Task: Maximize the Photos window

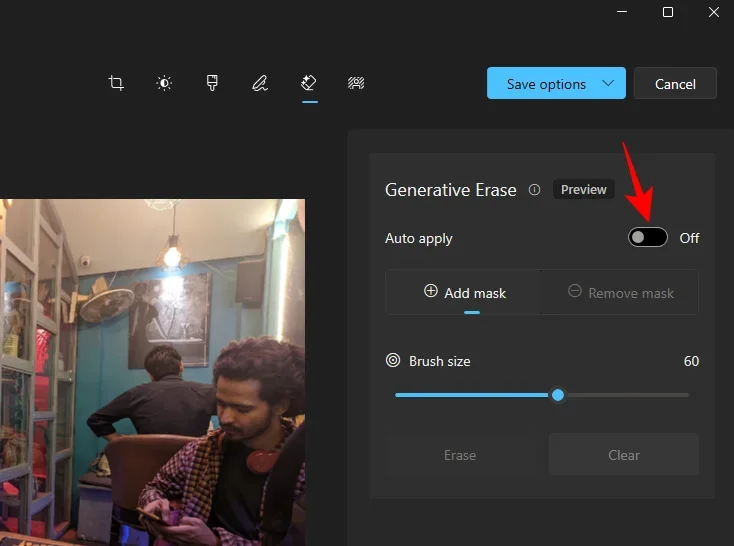Action: (x=668, y=12)
